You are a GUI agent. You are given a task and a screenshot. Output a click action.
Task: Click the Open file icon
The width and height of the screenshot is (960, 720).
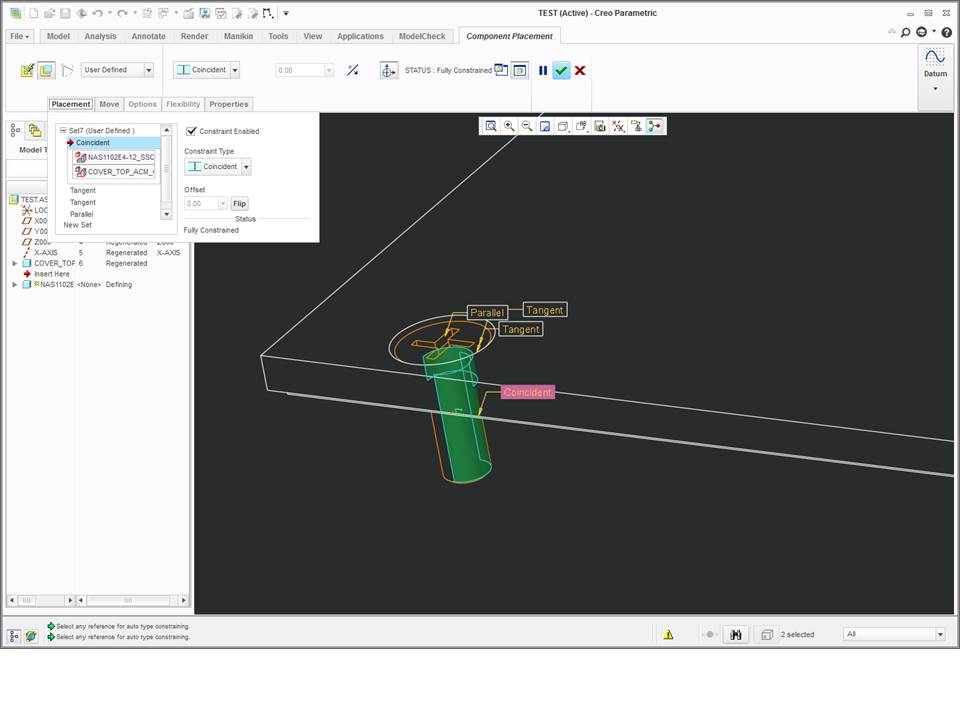point(50,13)
